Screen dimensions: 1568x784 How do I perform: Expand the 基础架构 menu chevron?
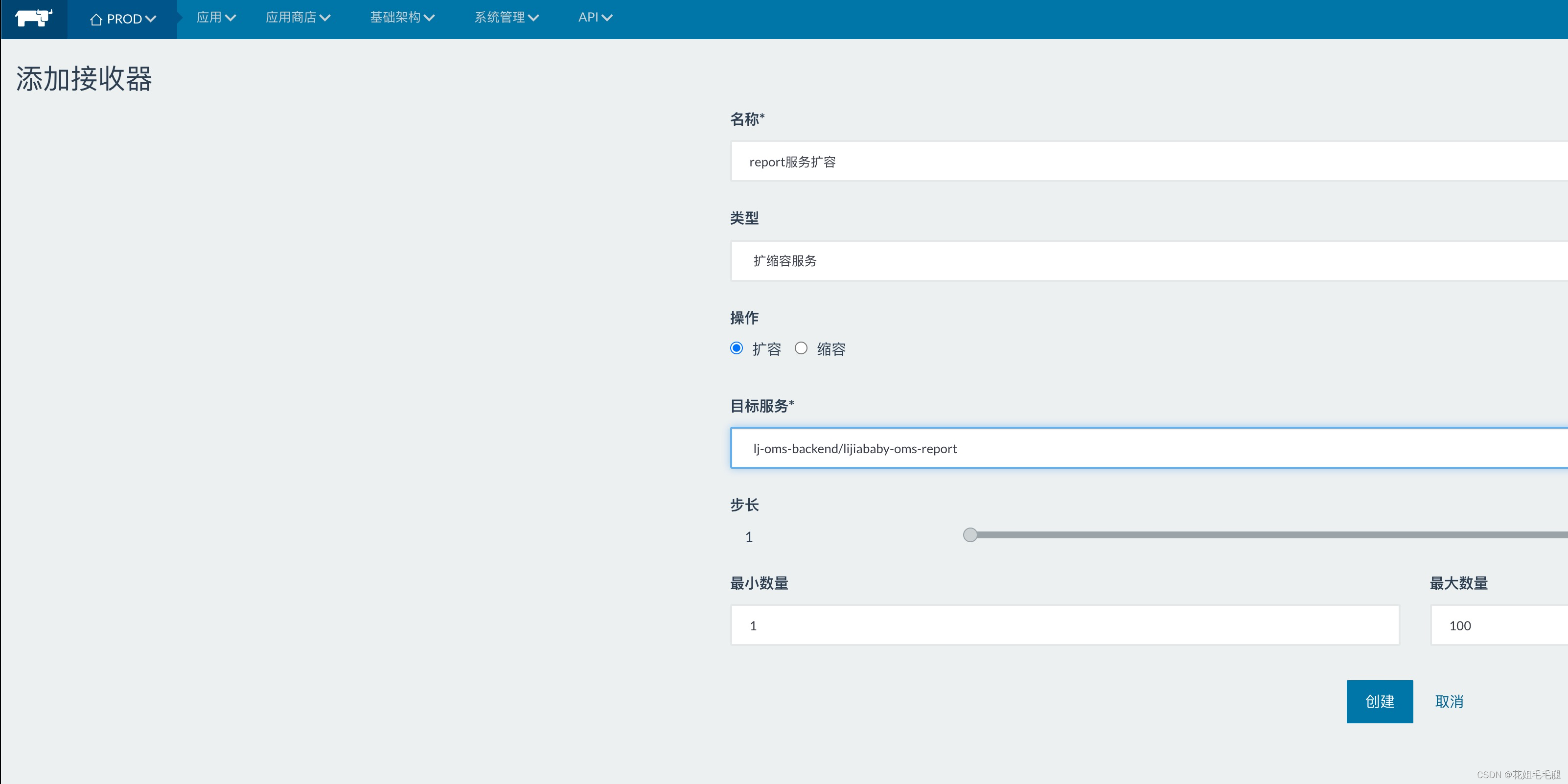(429, 18)
